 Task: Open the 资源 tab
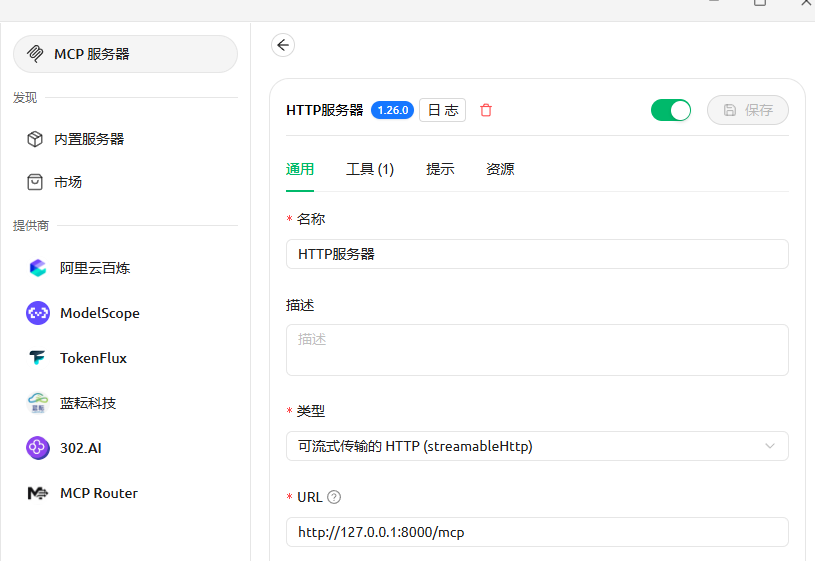(x=500, y=170)
